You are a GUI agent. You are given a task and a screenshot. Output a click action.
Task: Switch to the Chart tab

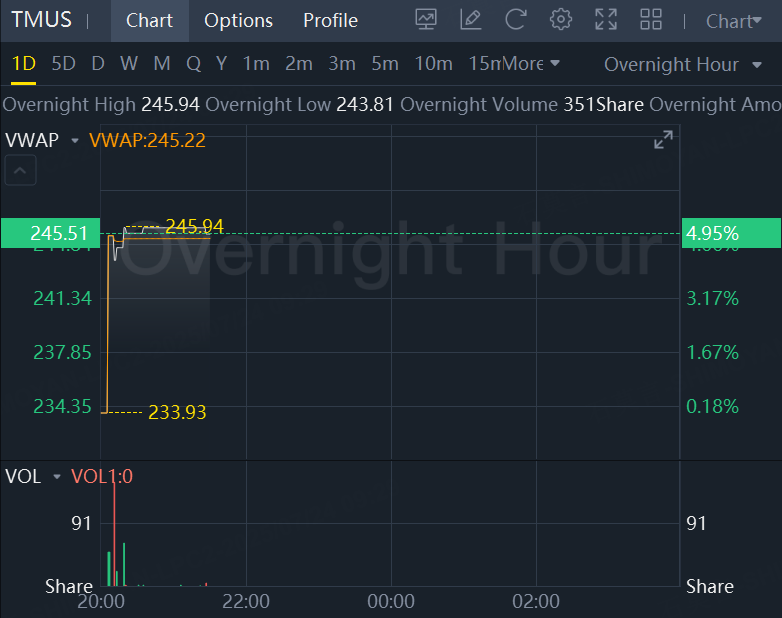[x=150, y=20]
